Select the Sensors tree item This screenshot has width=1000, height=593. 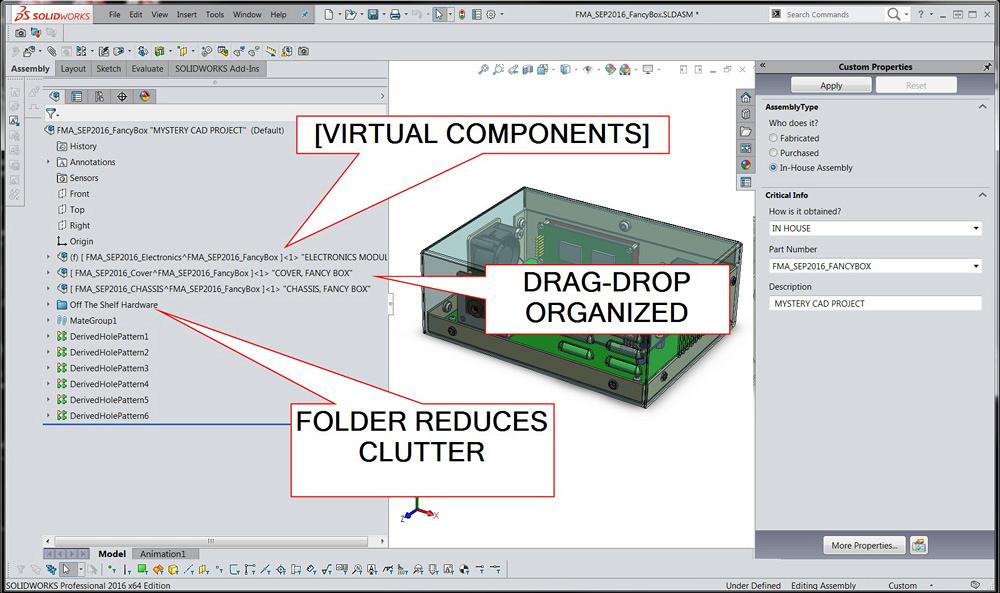(x=77, y=178)
